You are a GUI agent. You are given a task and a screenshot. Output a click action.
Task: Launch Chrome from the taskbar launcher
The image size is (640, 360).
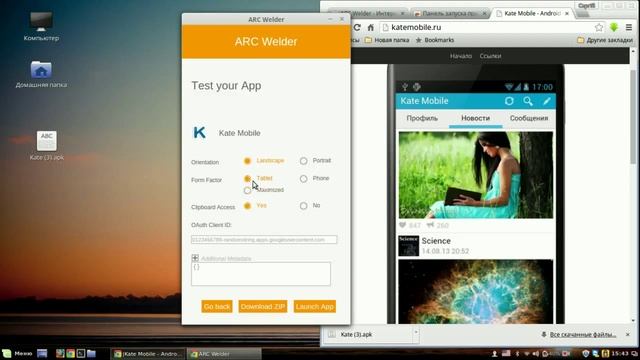pyautogui.click(x=70, y=353)
